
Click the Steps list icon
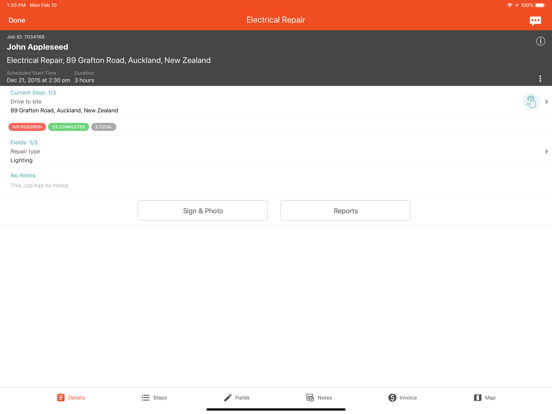145,397
